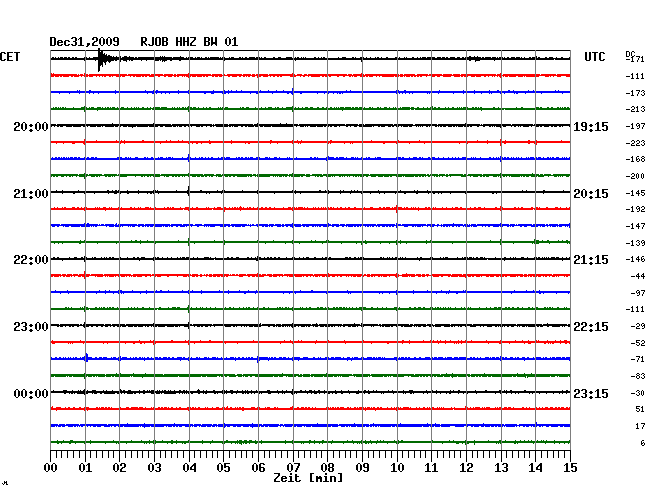Screen dimensions: 650x494
Task: Select the DC value -197
Action: coord(635,126)
